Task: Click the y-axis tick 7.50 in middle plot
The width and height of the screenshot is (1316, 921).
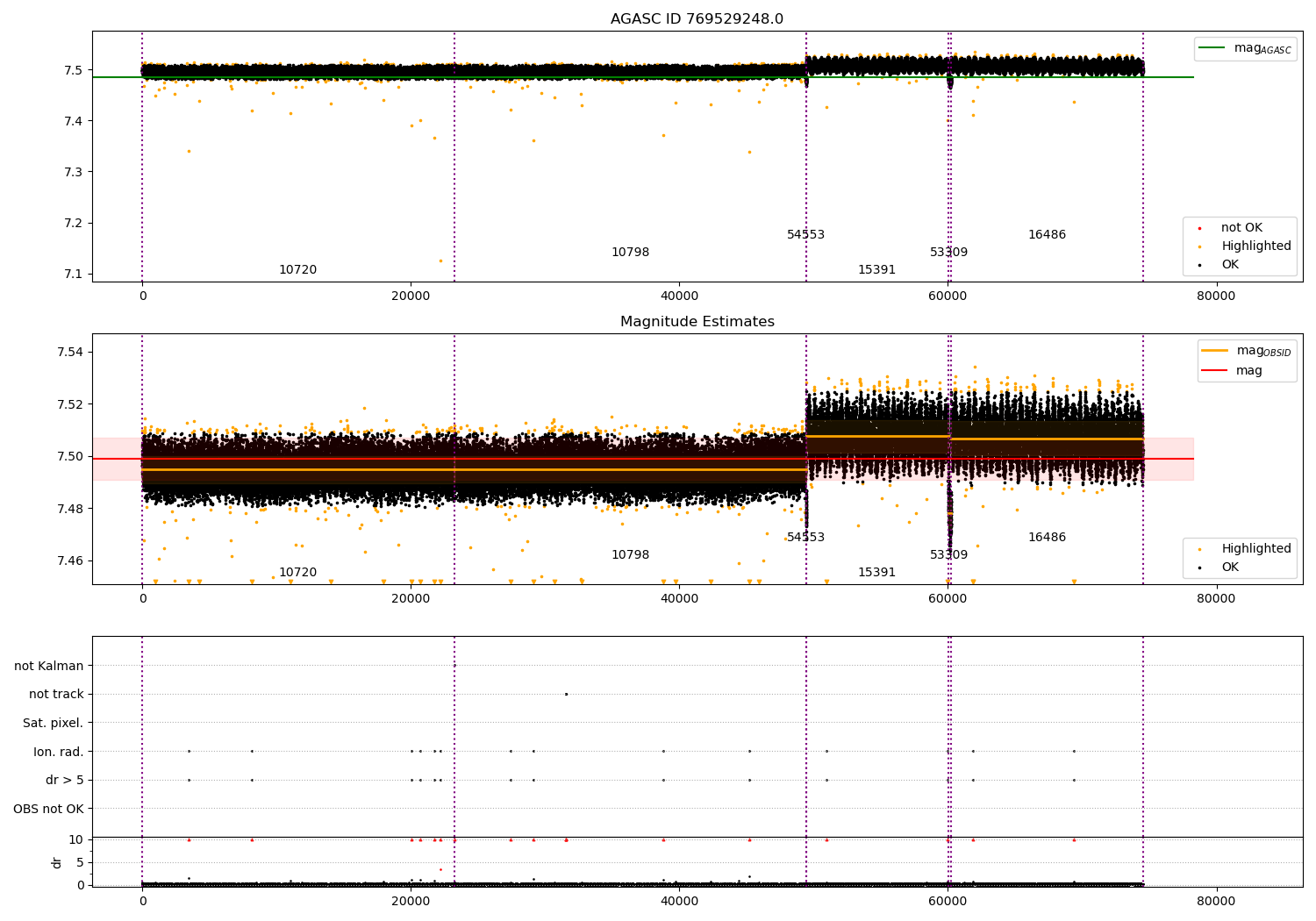Action: click(x=68, y=457)
